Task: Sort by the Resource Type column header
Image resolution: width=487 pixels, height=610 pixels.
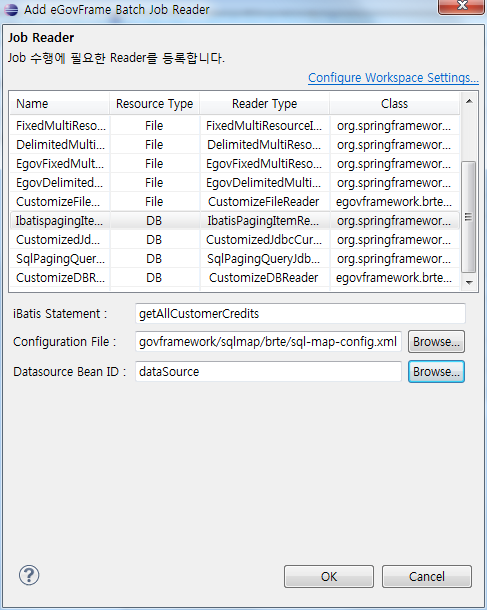Action: (x=154, y=104)
